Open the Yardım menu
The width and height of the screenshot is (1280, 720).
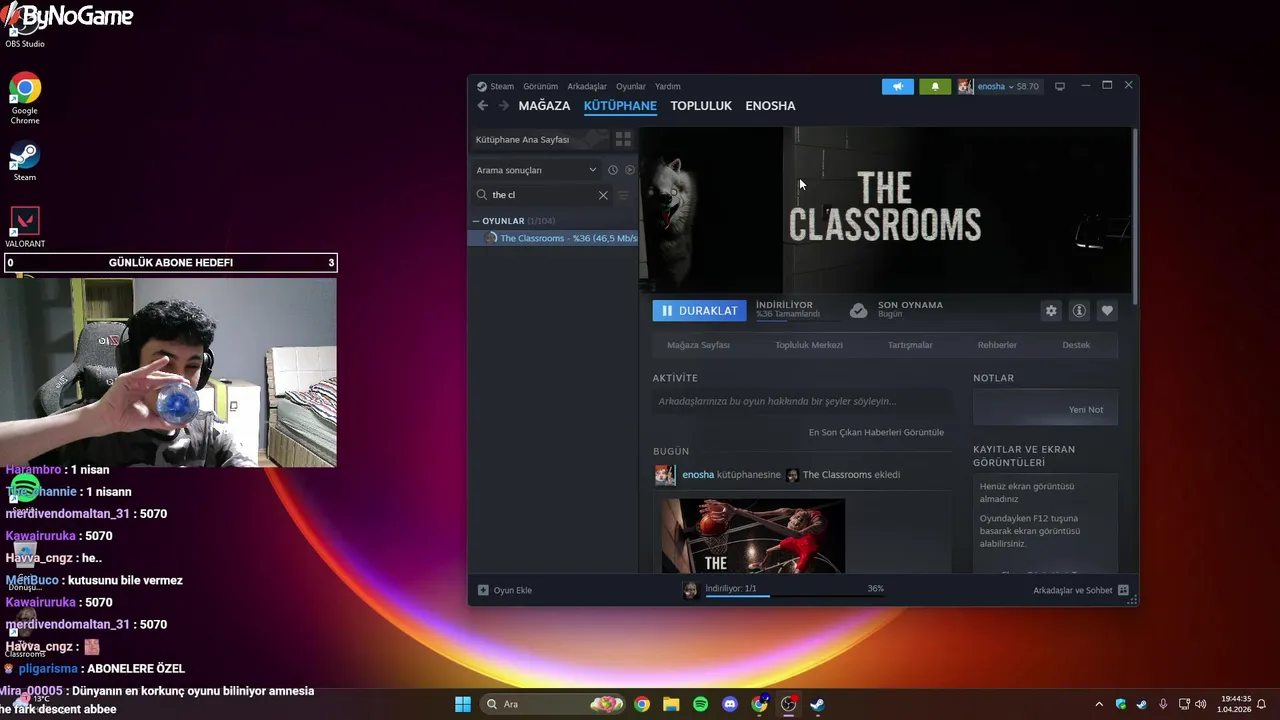[x=667, y=86]
